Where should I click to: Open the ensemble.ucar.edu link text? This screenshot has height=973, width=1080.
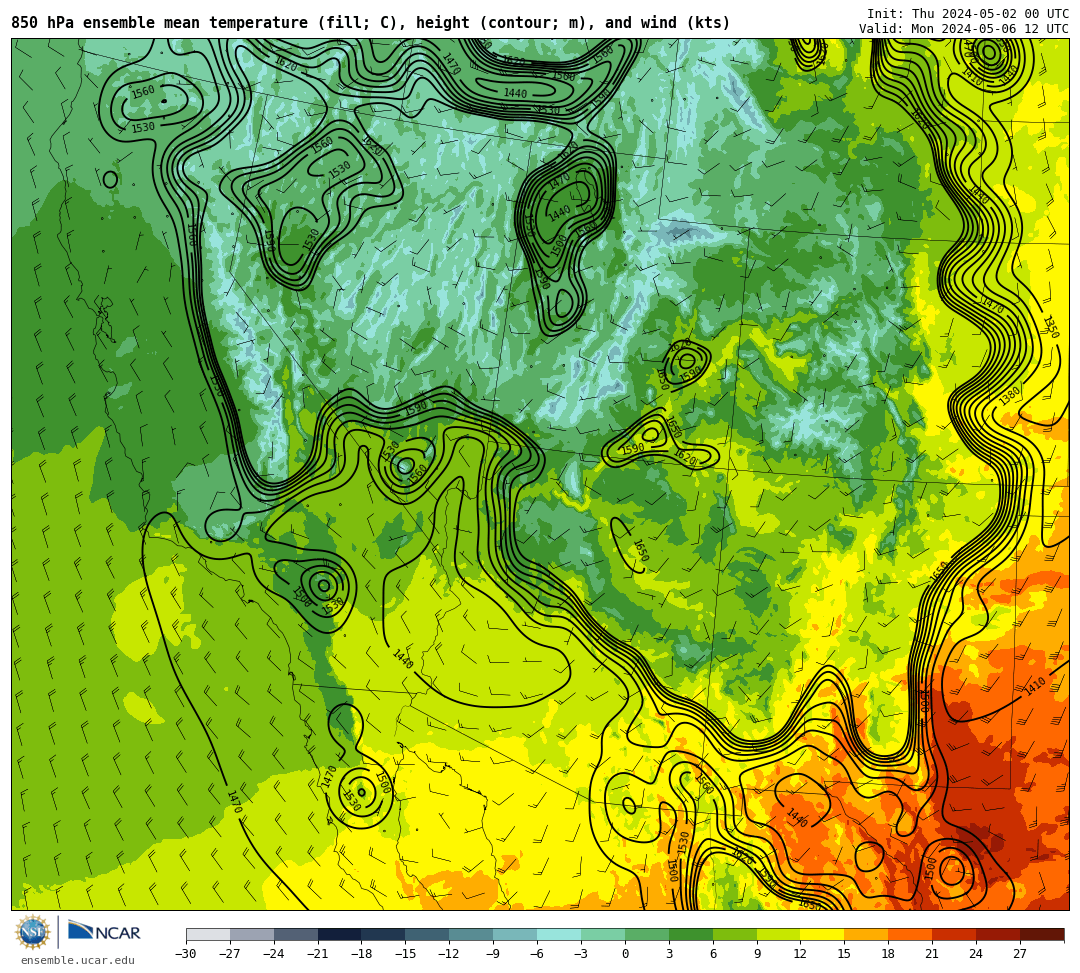tap(78, 960)
